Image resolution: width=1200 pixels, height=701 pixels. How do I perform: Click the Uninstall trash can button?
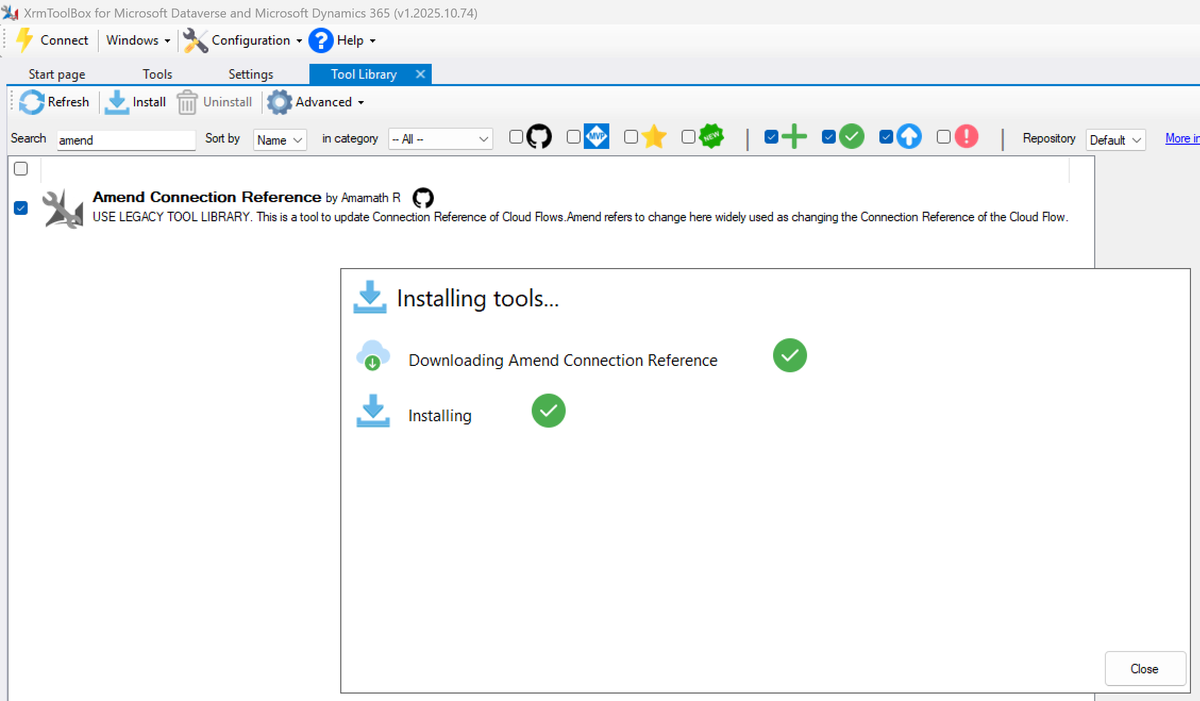click(x=214, y=102)
